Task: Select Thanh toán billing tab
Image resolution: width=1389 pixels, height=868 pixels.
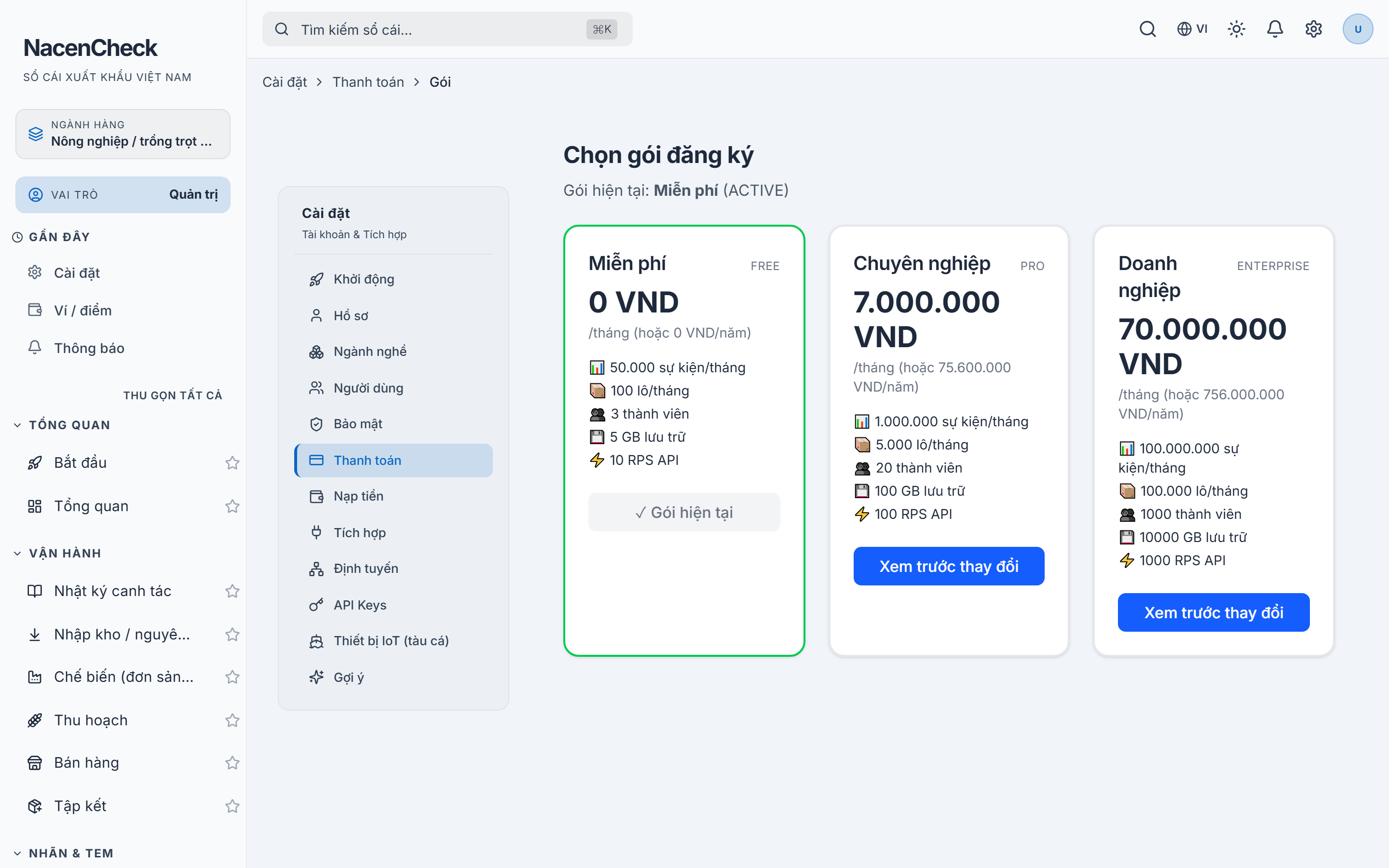Action: click(x=394, y=461)
